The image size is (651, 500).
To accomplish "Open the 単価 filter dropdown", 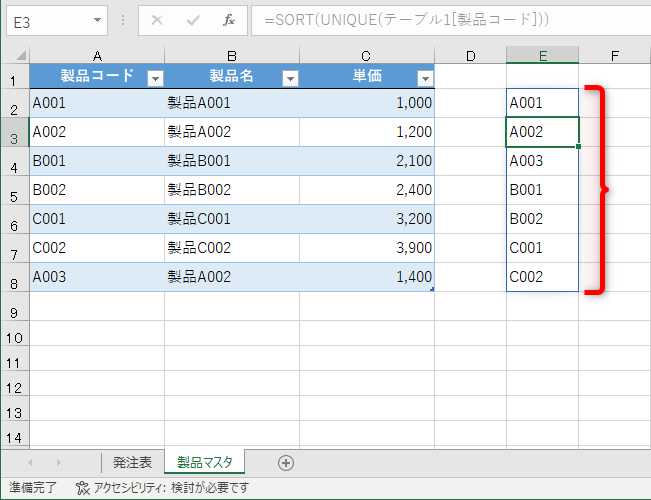I will 425,78.
